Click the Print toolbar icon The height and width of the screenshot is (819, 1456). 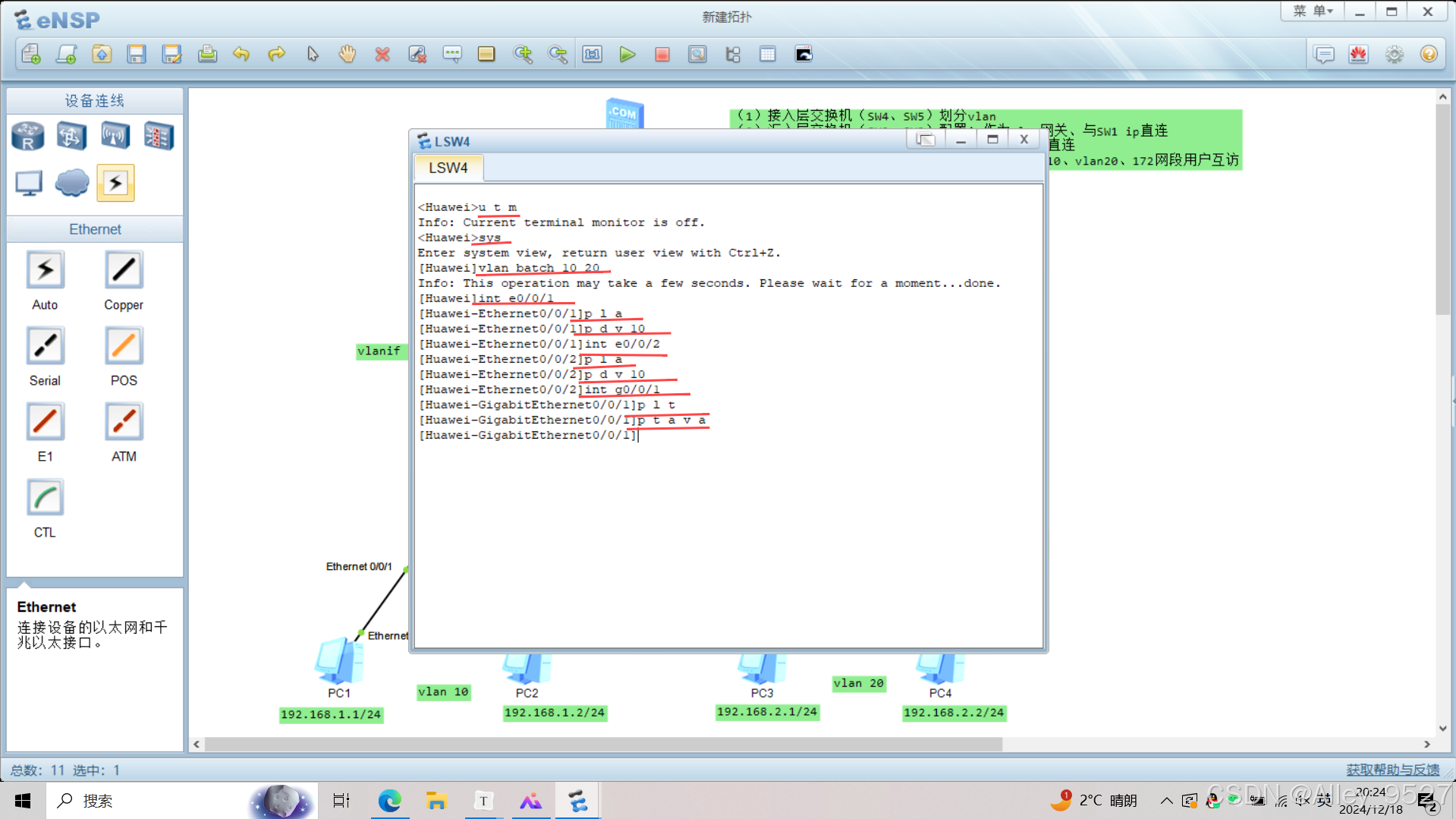coord(207,54)
